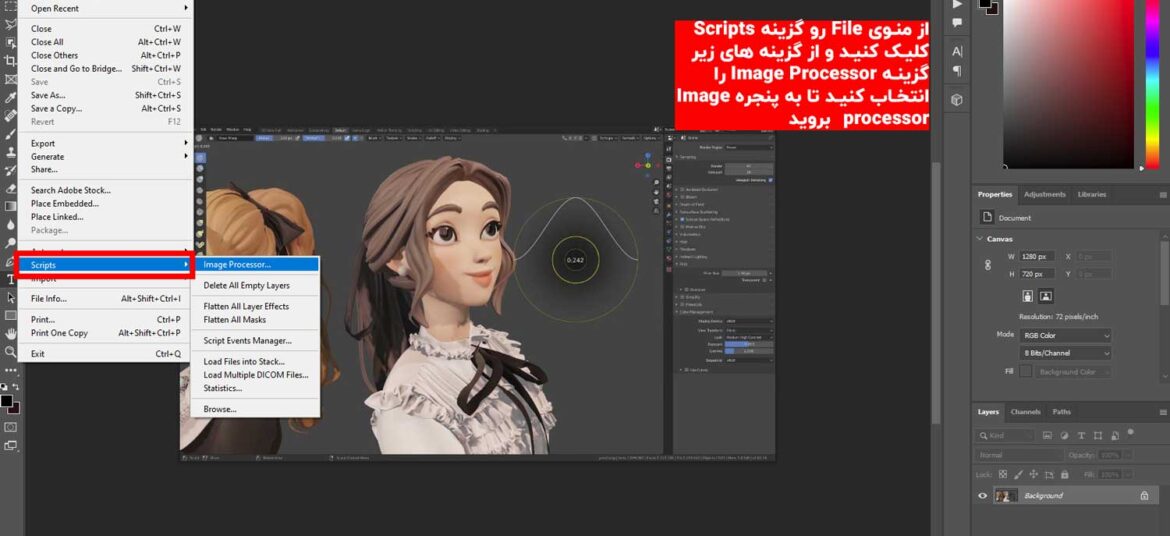Collapse the Canvas section chevron

pyautogui.click(x=980, y=239)
